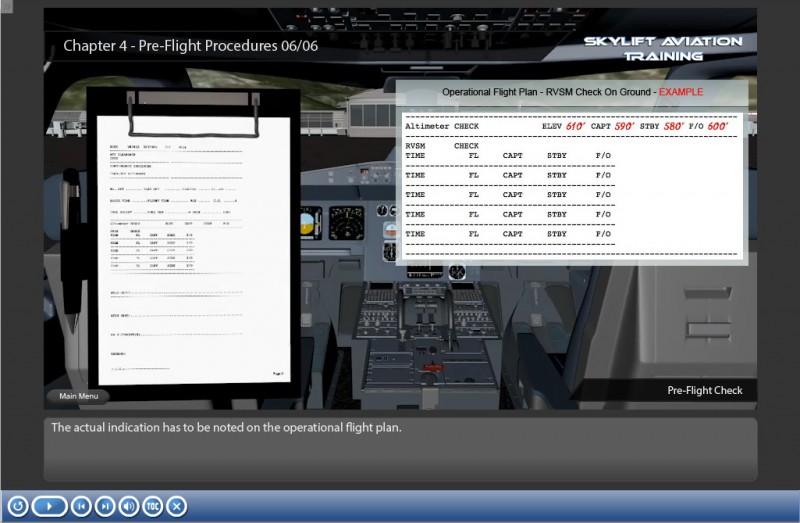Viewport: 800px width, 523px height.
Task: Click the replay (rewind) button
Action: 16,506
